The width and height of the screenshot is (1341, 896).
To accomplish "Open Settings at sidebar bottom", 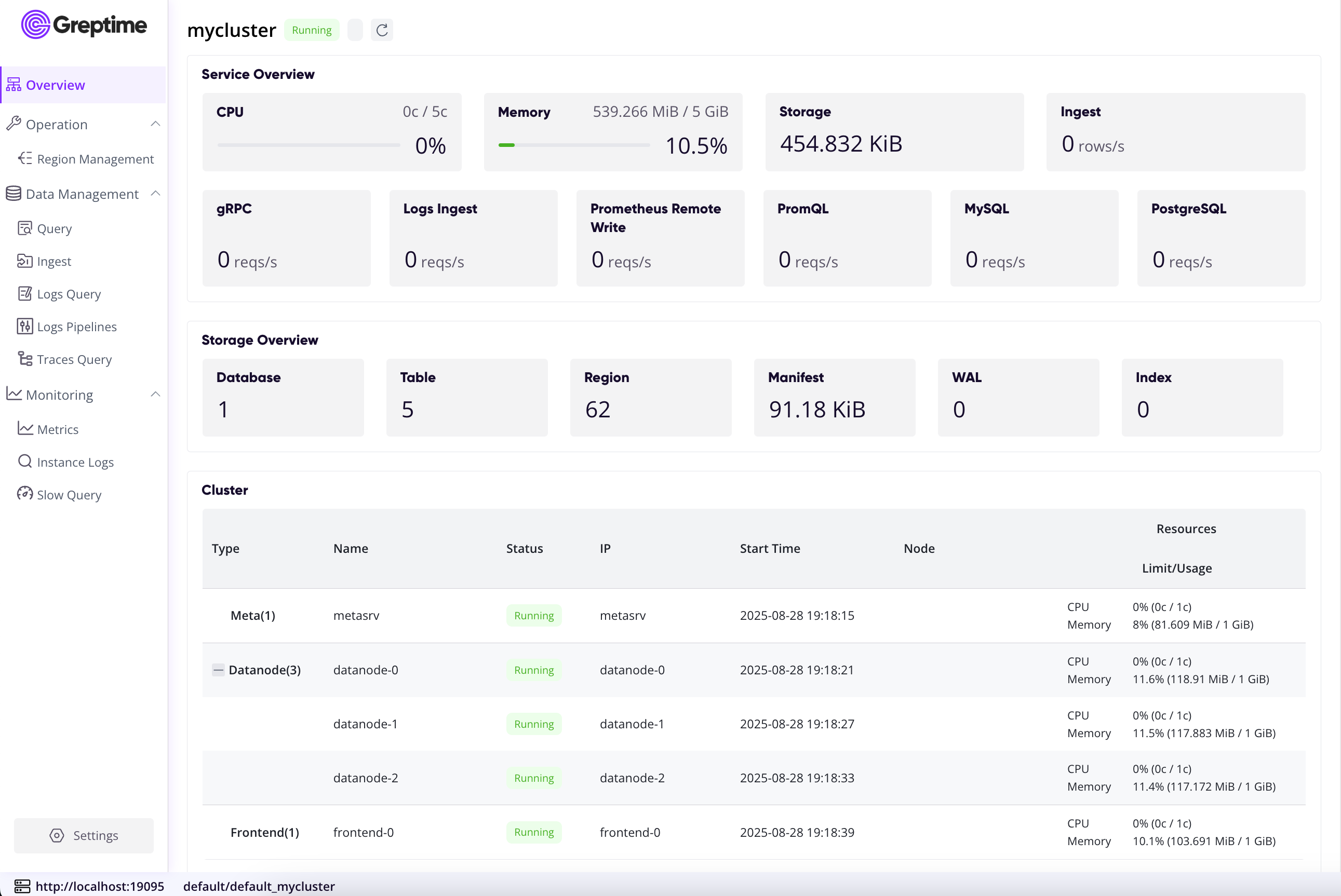I will coord(84,835).
